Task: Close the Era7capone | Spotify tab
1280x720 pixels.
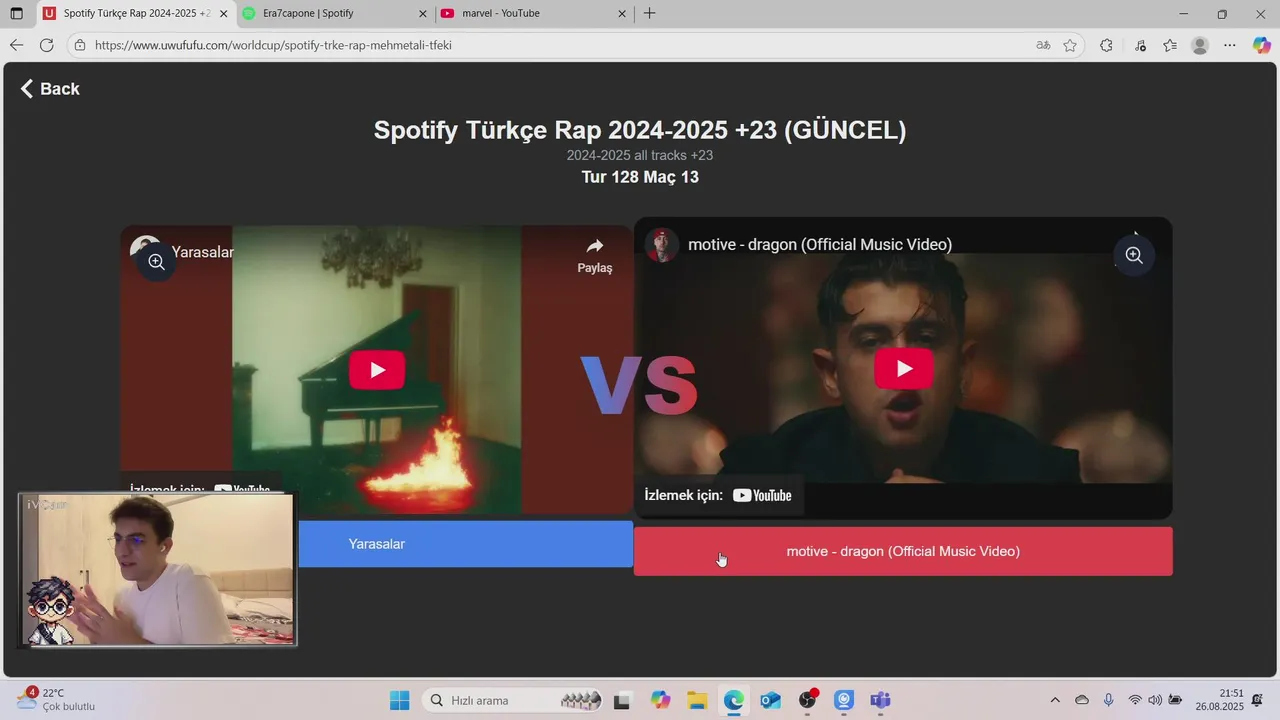Action: [422, 14]
